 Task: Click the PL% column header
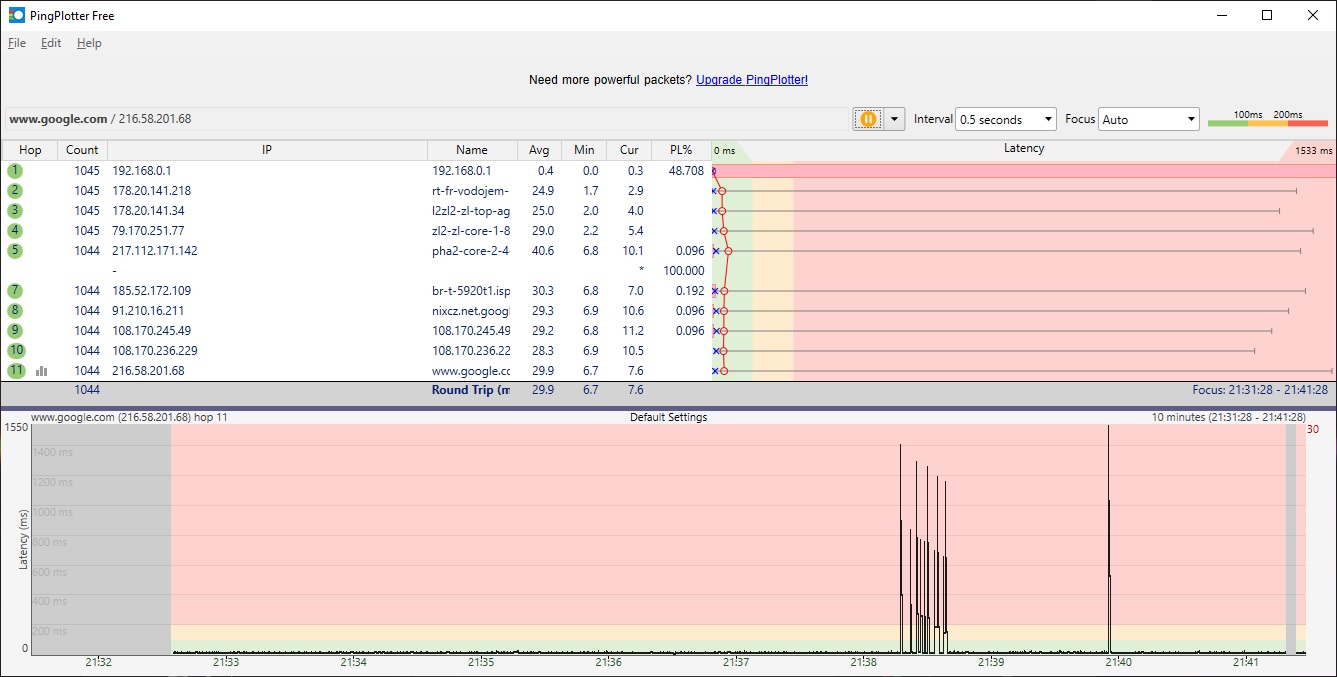[x=680, y=150]
